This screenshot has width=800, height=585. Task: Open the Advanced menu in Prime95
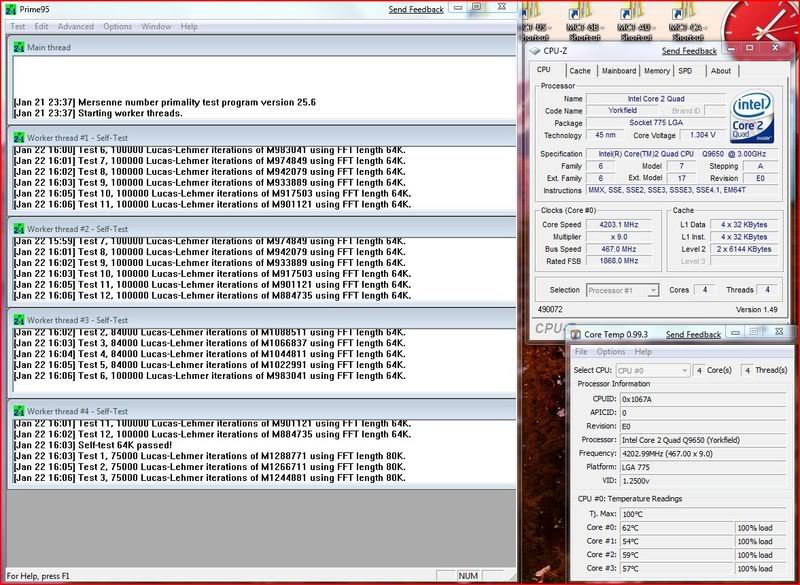pos(76,26)
